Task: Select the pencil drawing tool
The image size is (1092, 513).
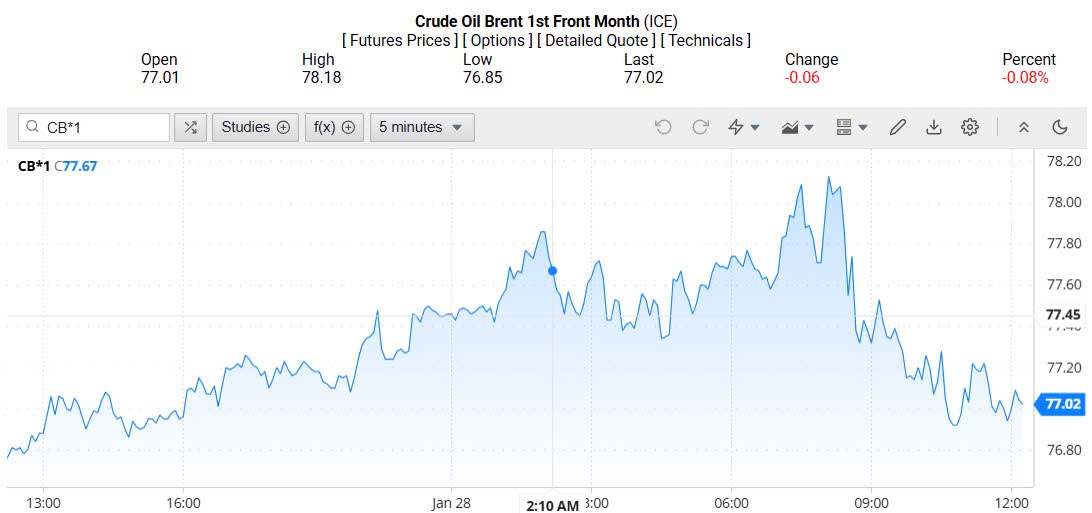Action: coord(897,127)
